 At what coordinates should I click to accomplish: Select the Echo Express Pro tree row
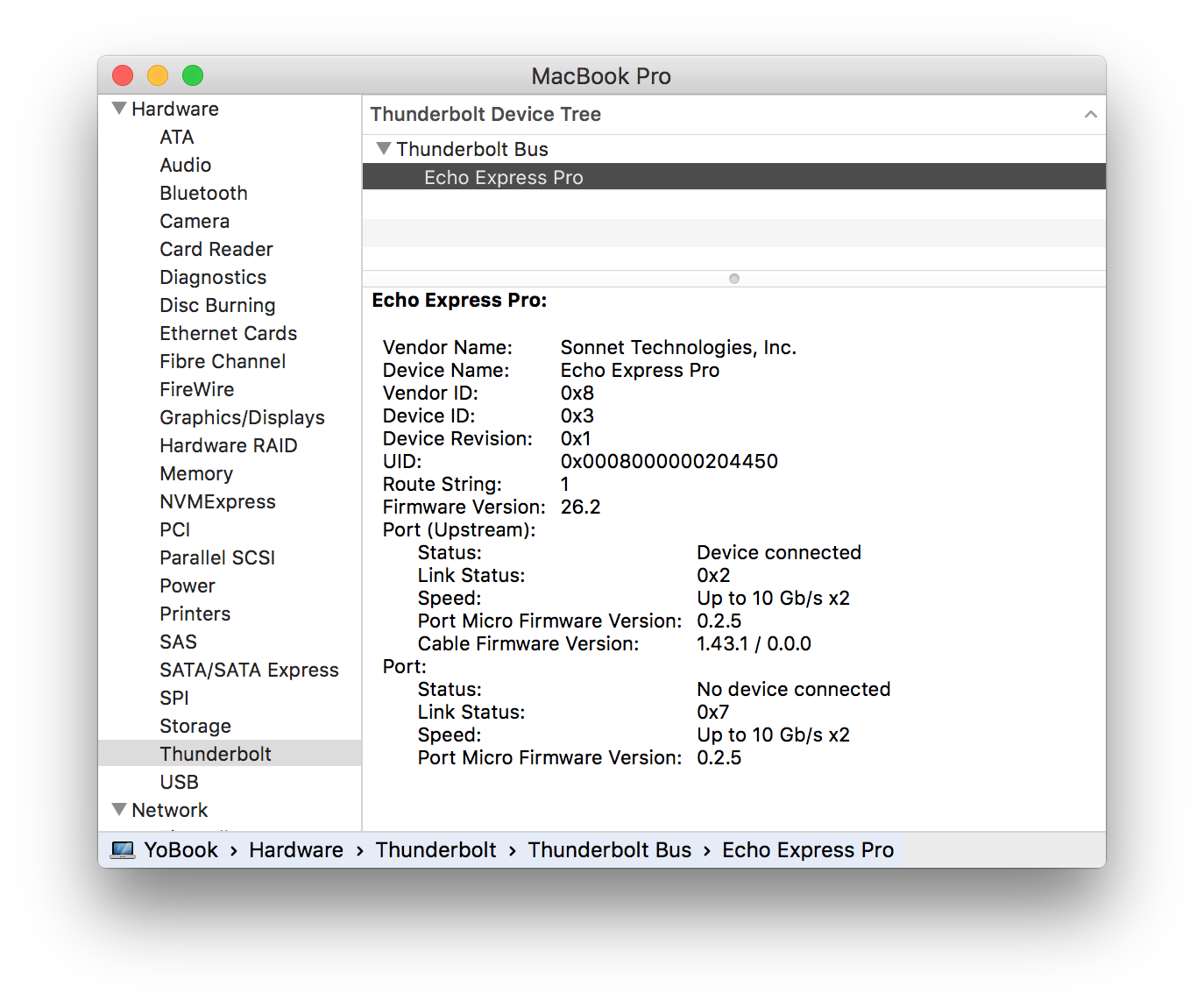coord(734,177)
